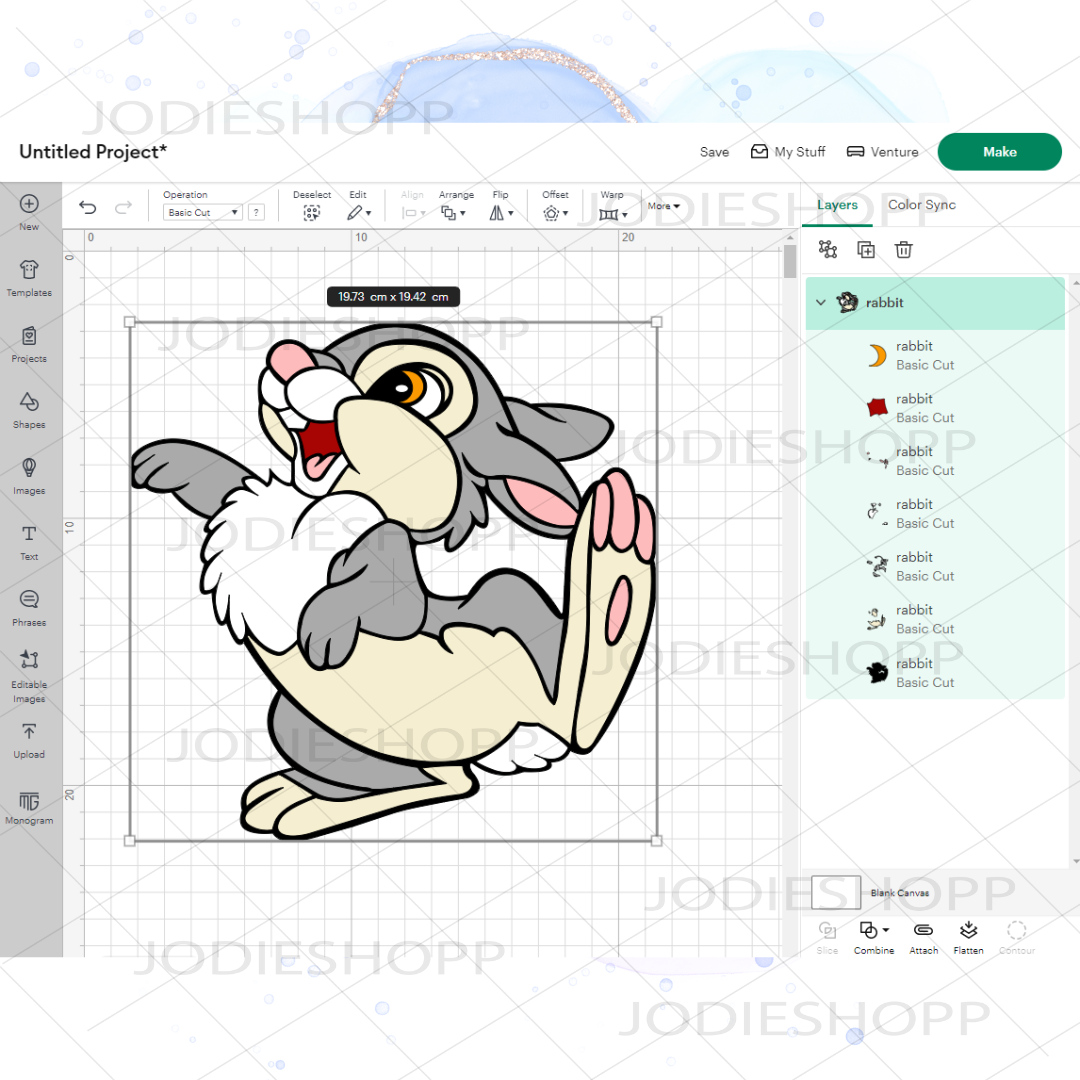Click the bottom-right resize handle

coord(656,840)
